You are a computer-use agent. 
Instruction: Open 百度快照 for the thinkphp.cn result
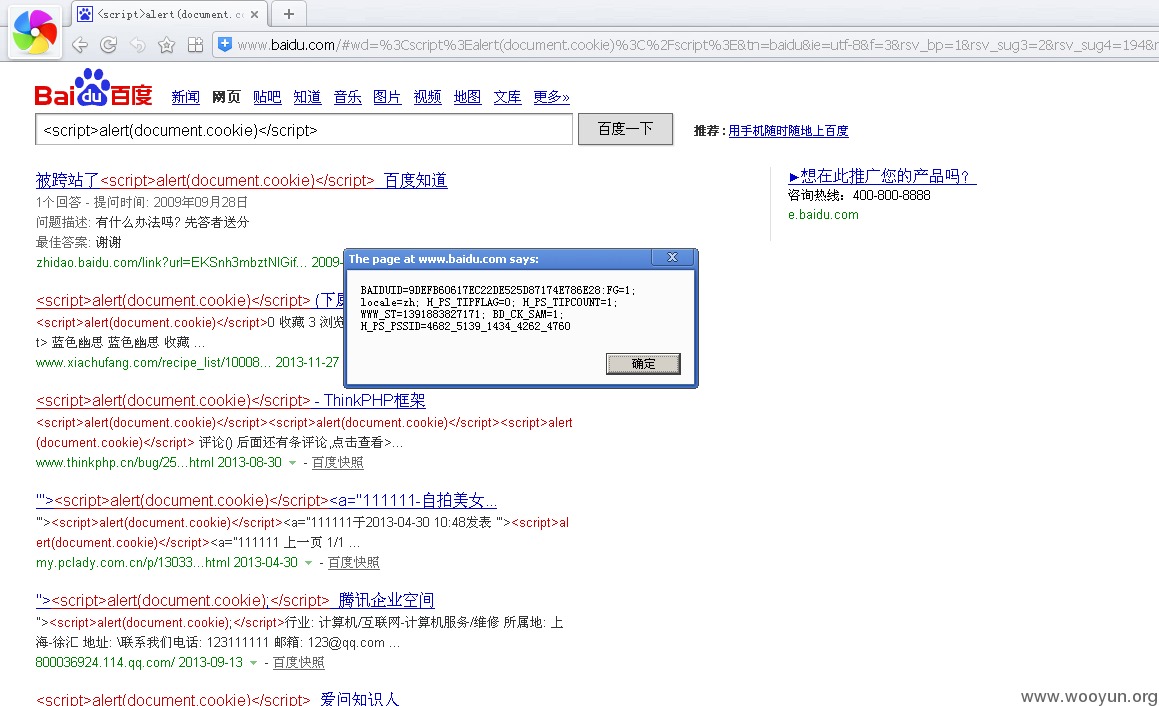pos(338,463)
